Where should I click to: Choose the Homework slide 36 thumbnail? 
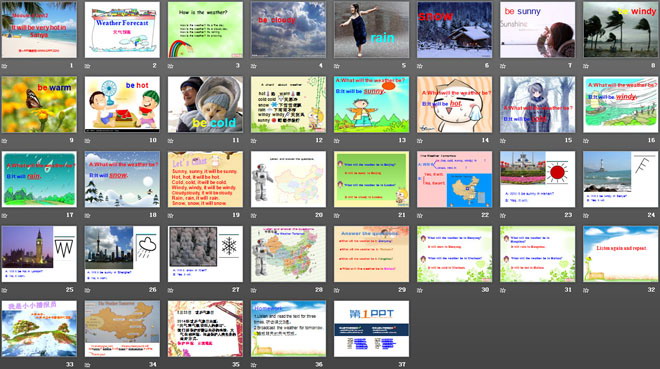pyautogui.click(x=288, y=329)
